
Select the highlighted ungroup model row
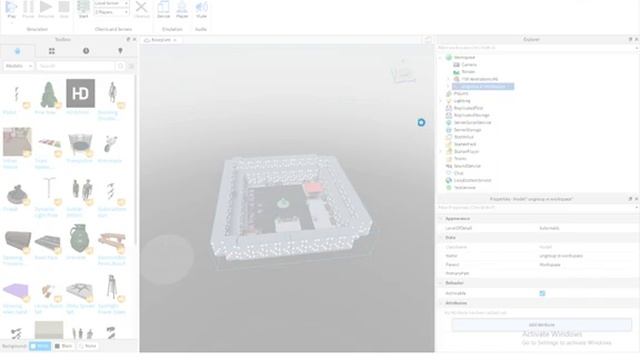483,87
